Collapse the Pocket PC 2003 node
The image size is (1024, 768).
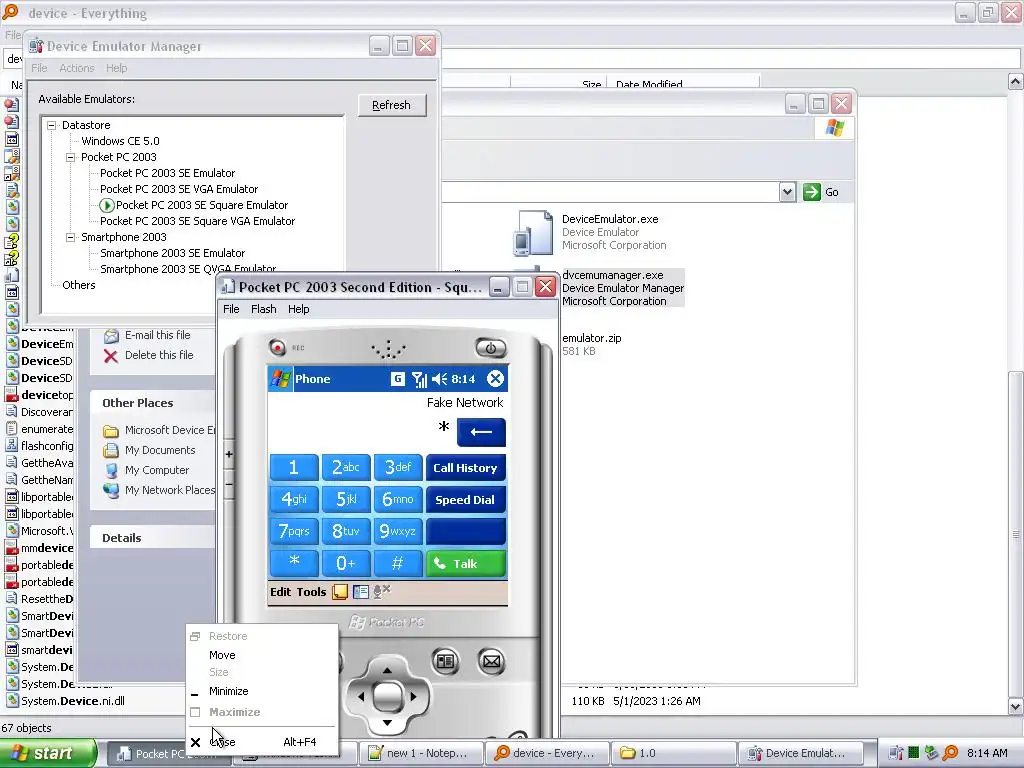pos(71,157)
